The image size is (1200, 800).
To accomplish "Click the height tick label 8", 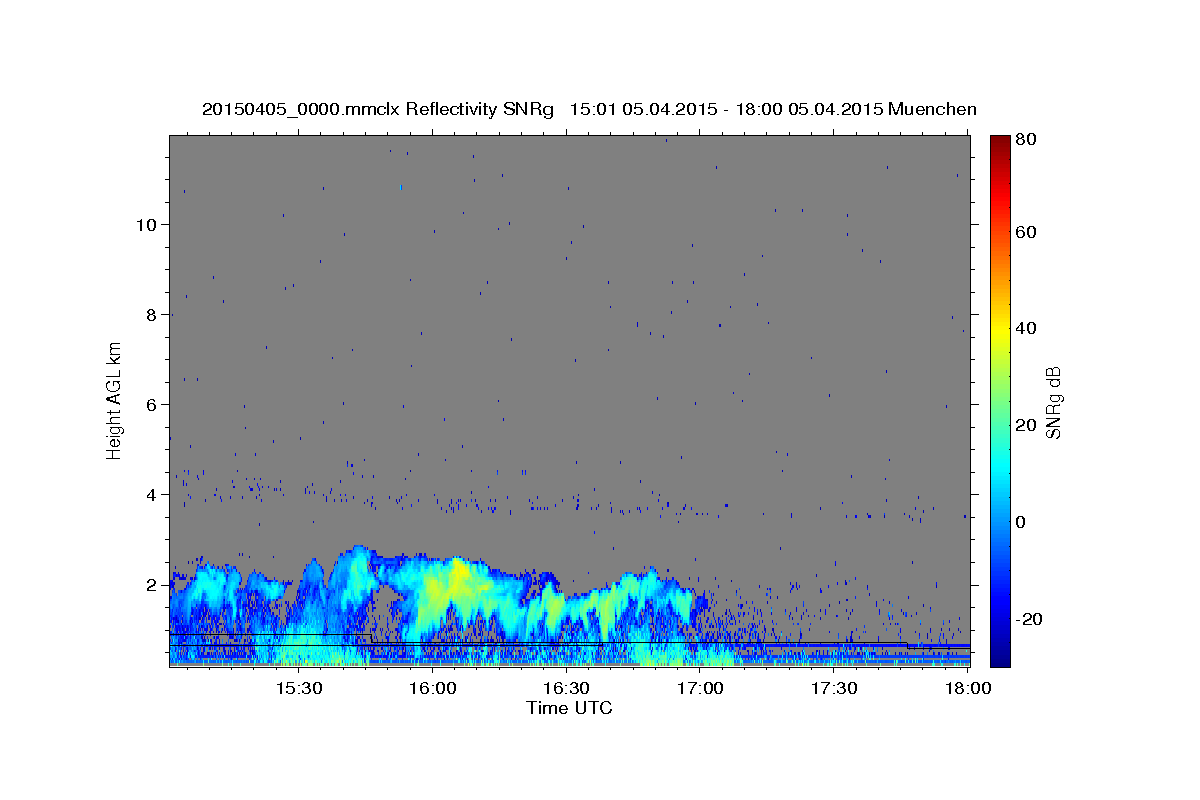I will [x=152, y=314].
